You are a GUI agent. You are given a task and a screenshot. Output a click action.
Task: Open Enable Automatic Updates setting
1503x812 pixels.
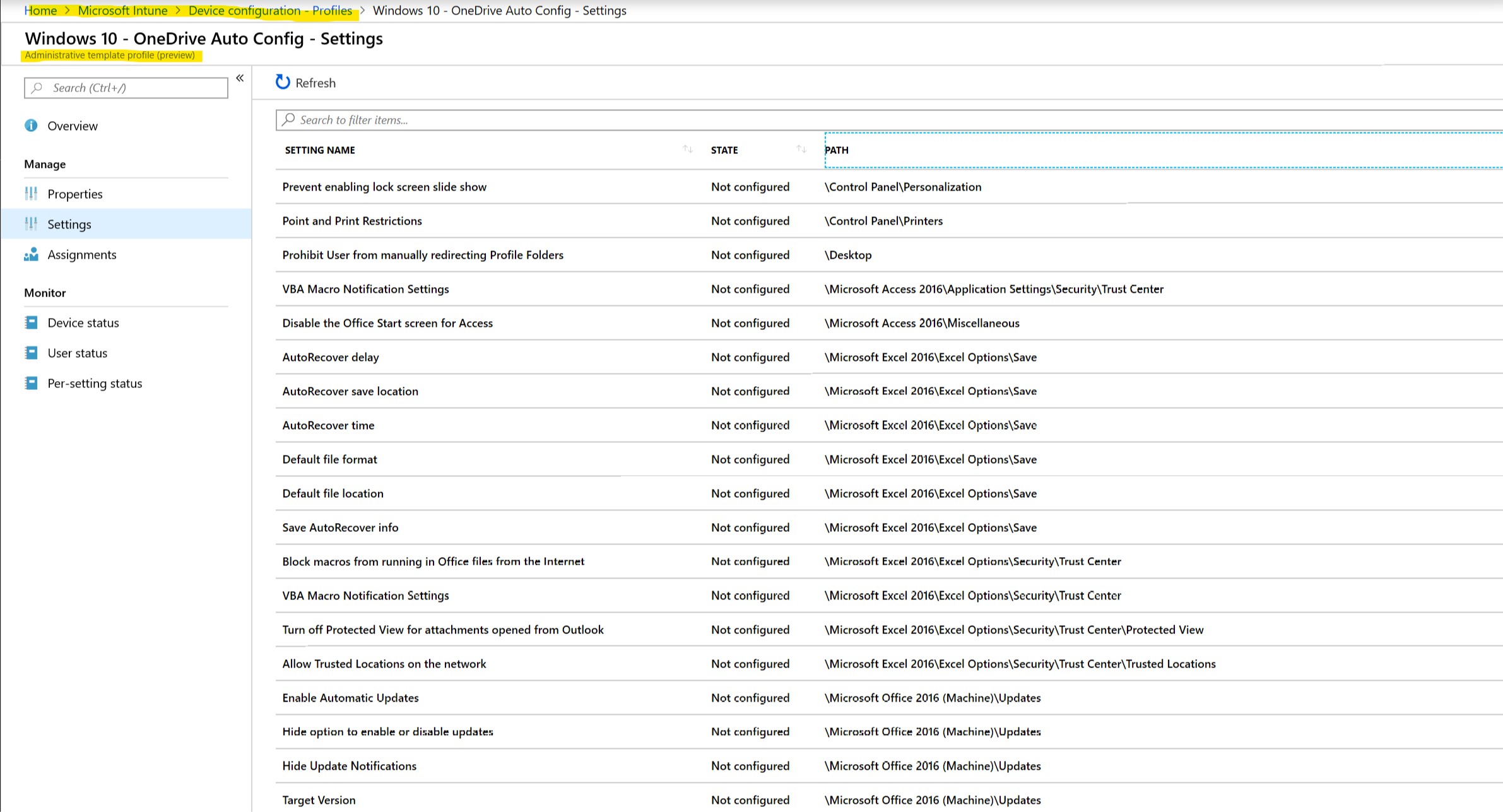tap(350, 698)
